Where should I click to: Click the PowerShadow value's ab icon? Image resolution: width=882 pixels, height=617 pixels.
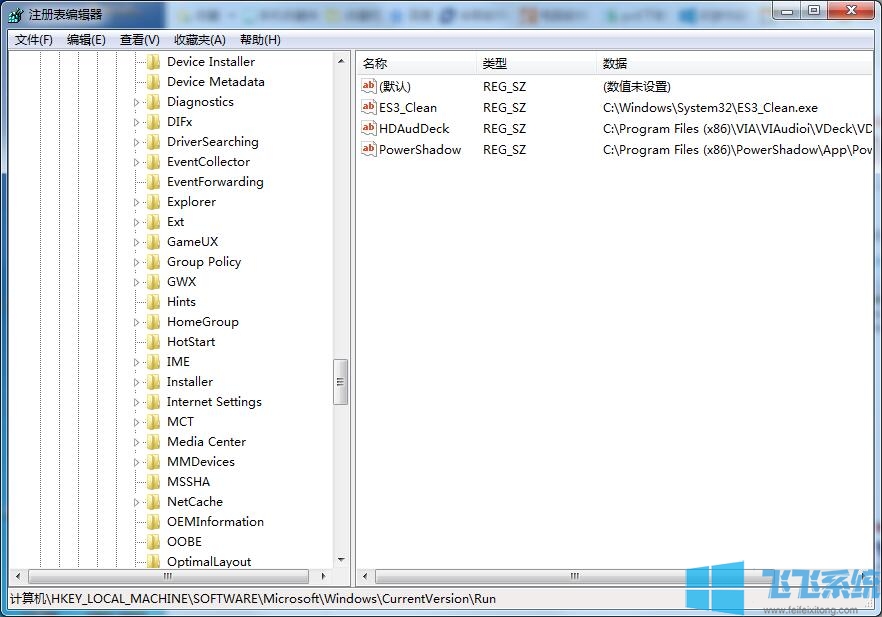(x=368, y=149)
